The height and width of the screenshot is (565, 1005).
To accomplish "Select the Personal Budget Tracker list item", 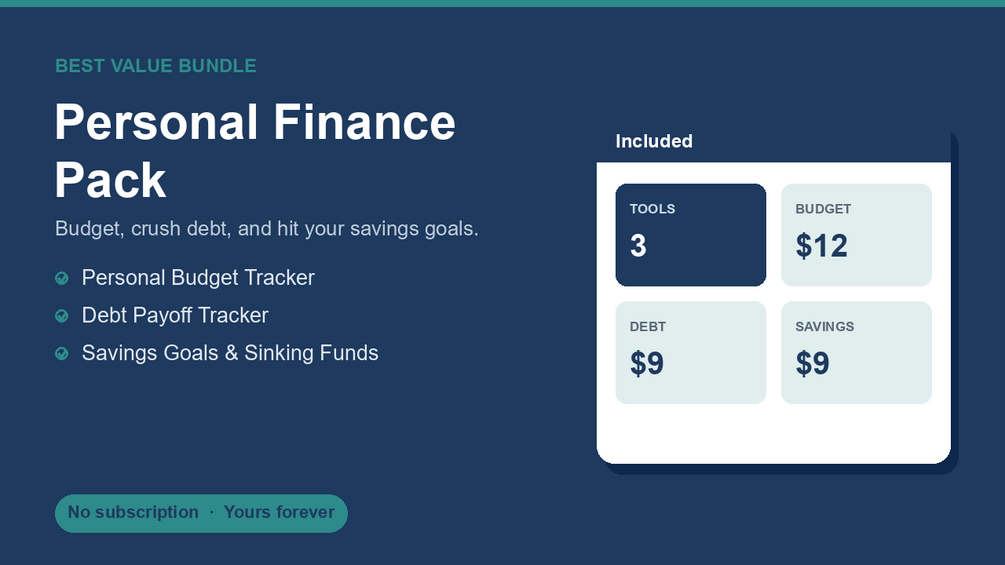I will (185, 278).
